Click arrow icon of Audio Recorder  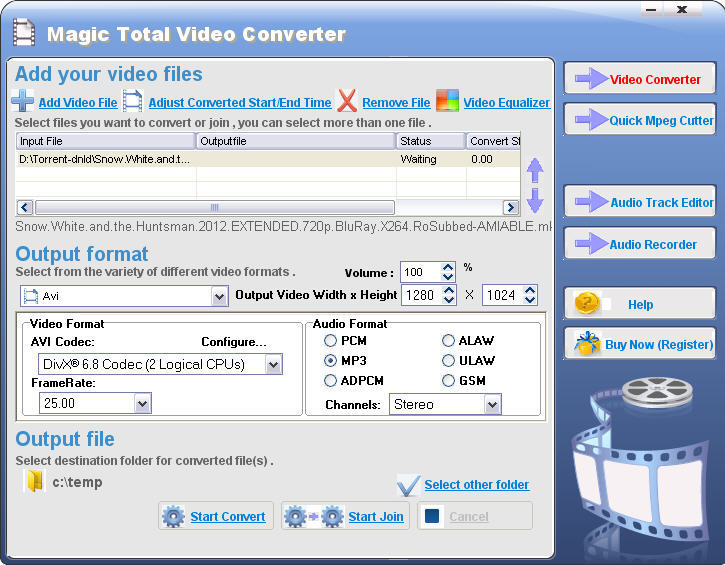tap(591, 244)
